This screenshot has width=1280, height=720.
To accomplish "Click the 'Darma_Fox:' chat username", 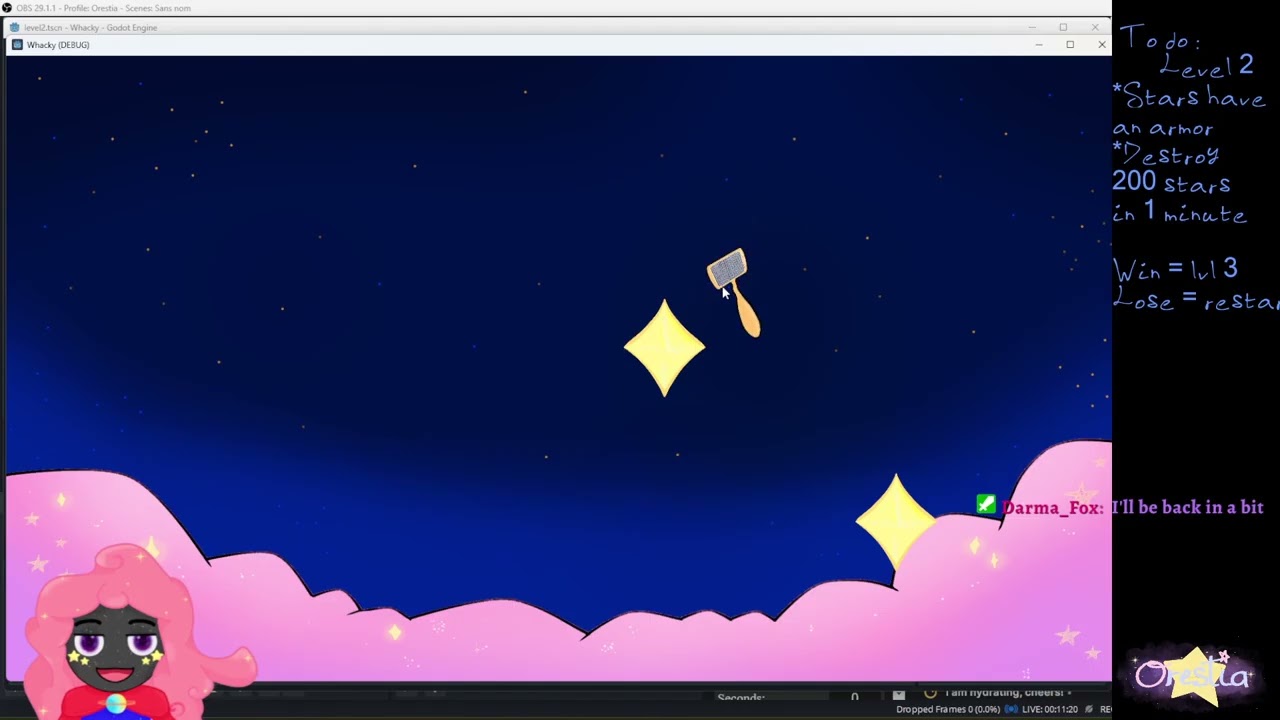I will pyautogui.click(x=1052, y=508).
